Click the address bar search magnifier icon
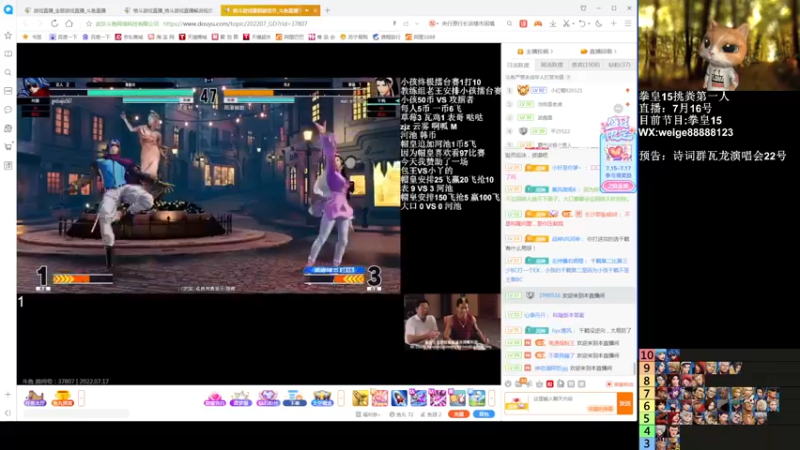The image size is (800, 450). (509, 23)
